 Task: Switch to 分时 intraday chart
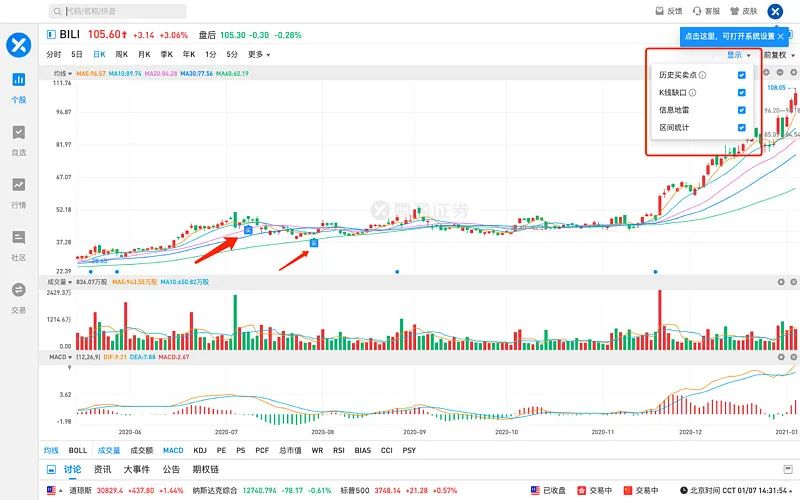(x=54, y=54)
